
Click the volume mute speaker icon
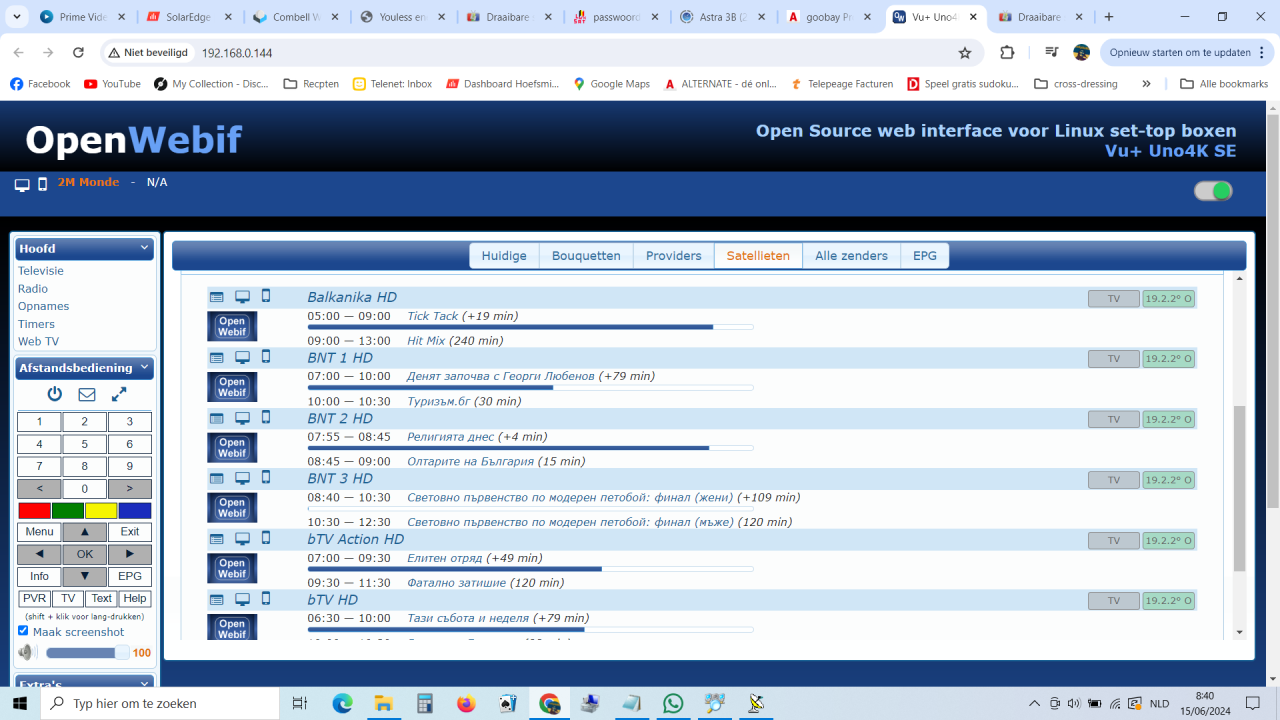pyautogui.click(x=26, y=653)
